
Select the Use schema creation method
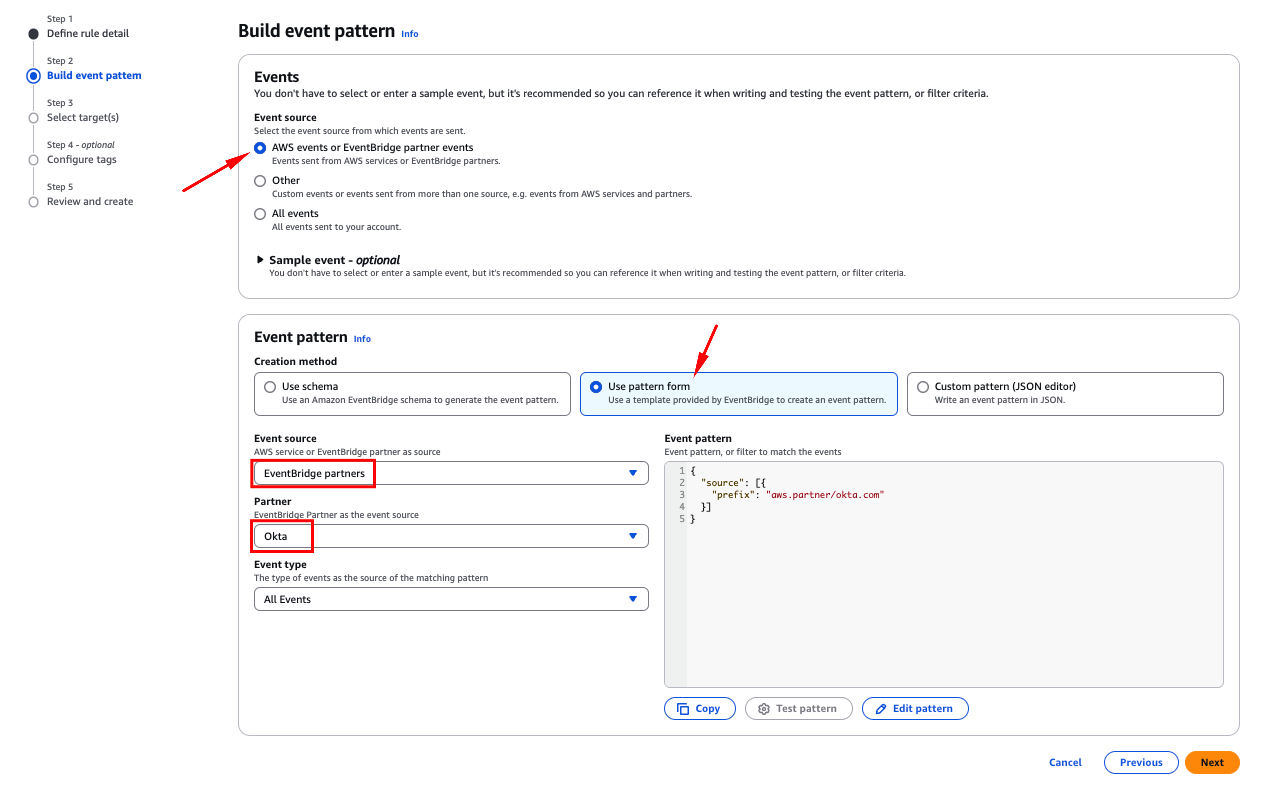[412, 394]
